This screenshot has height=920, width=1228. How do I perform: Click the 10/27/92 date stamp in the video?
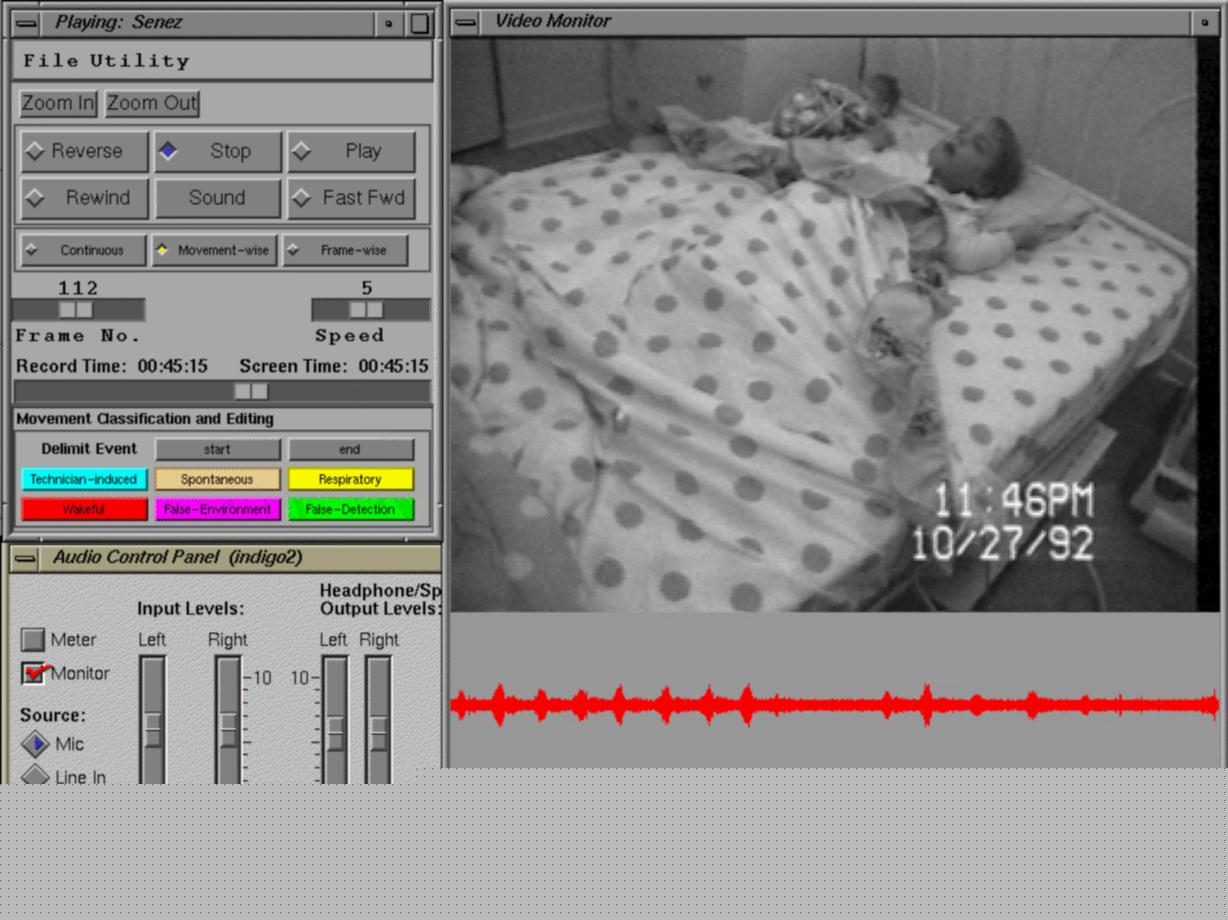click(1002, 543)
